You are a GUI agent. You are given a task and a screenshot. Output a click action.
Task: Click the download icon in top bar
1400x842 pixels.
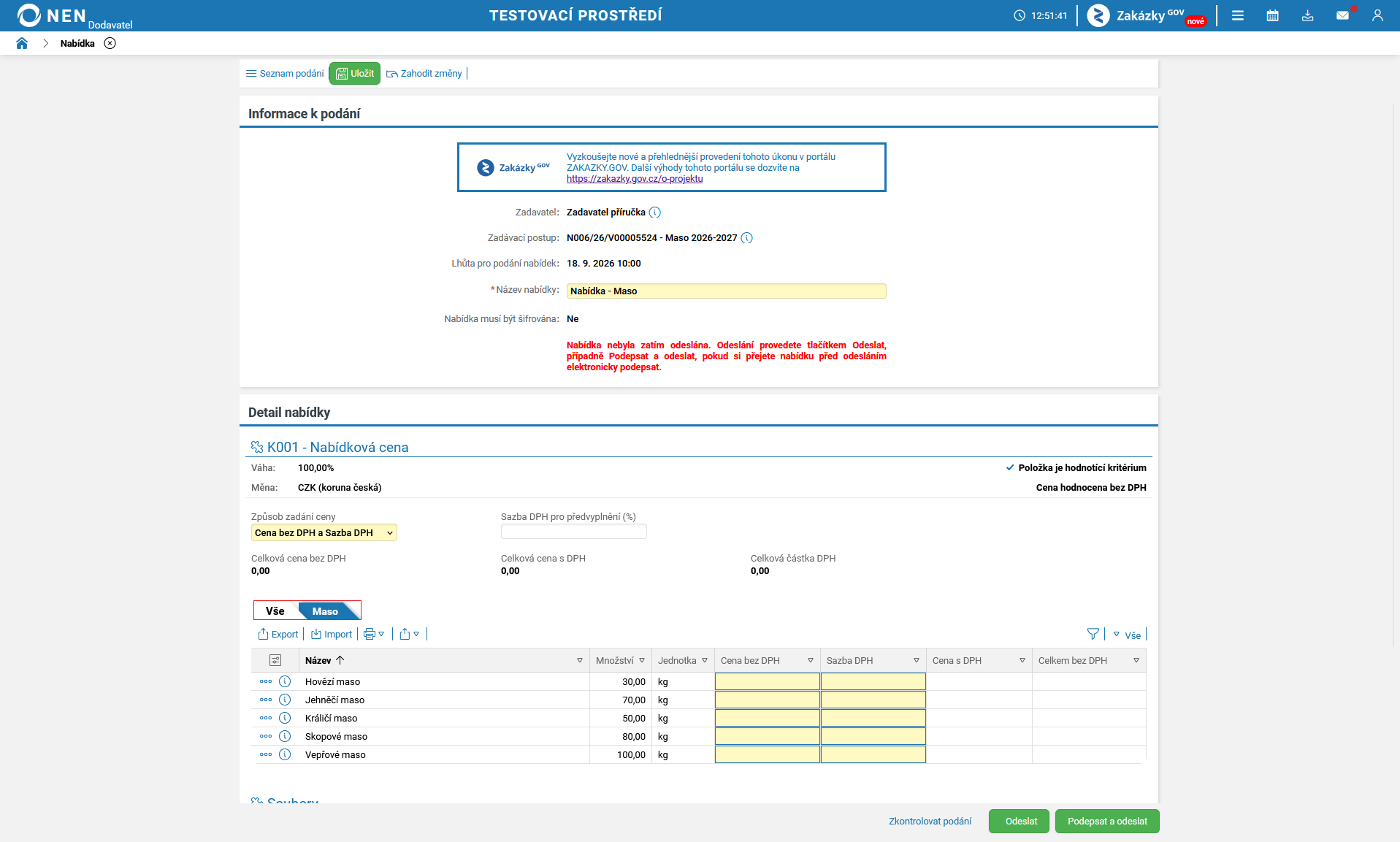tap(1307, 15)
